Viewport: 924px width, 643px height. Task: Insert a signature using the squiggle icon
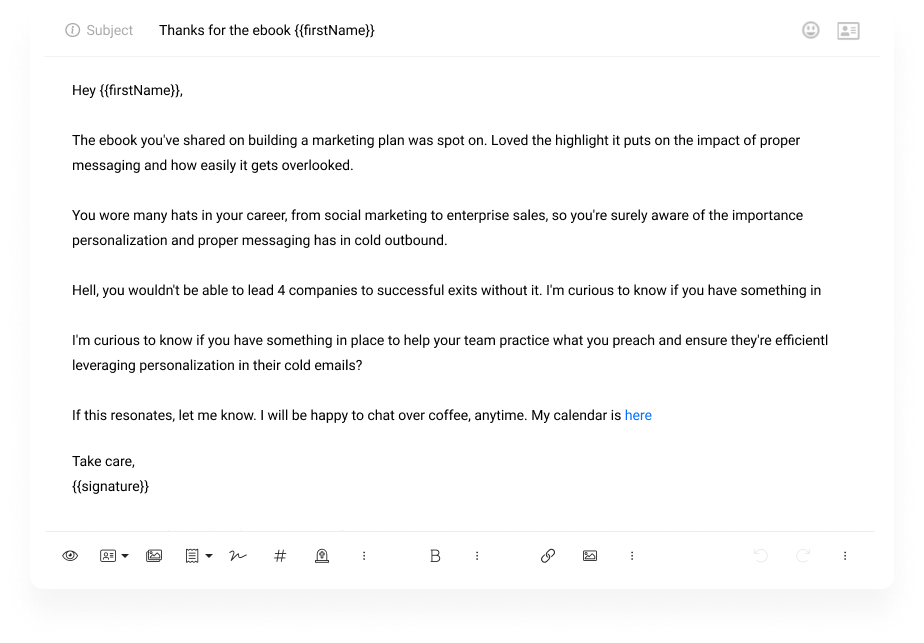click(x=238, y=556)
